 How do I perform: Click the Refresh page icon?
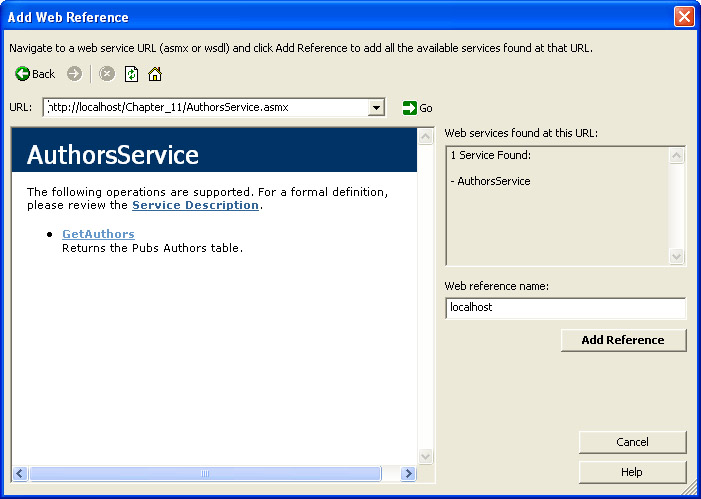point(131,74)
